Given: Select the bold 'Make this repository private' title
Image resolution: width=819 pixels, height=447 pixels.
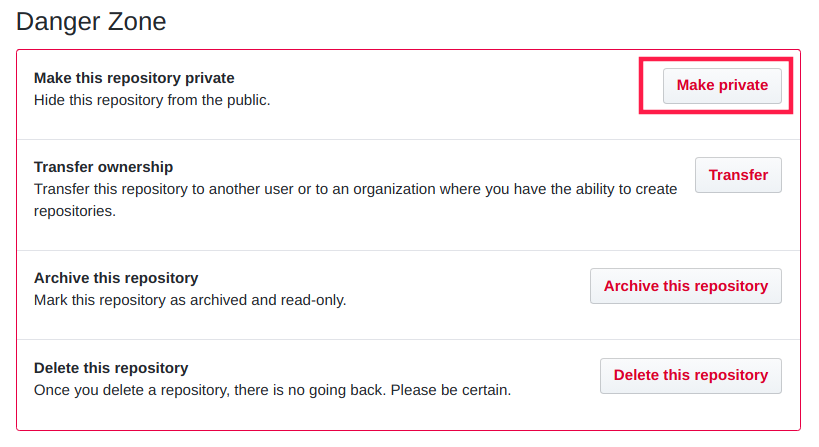Looking at the screenshot, I should tap(134, 78).
